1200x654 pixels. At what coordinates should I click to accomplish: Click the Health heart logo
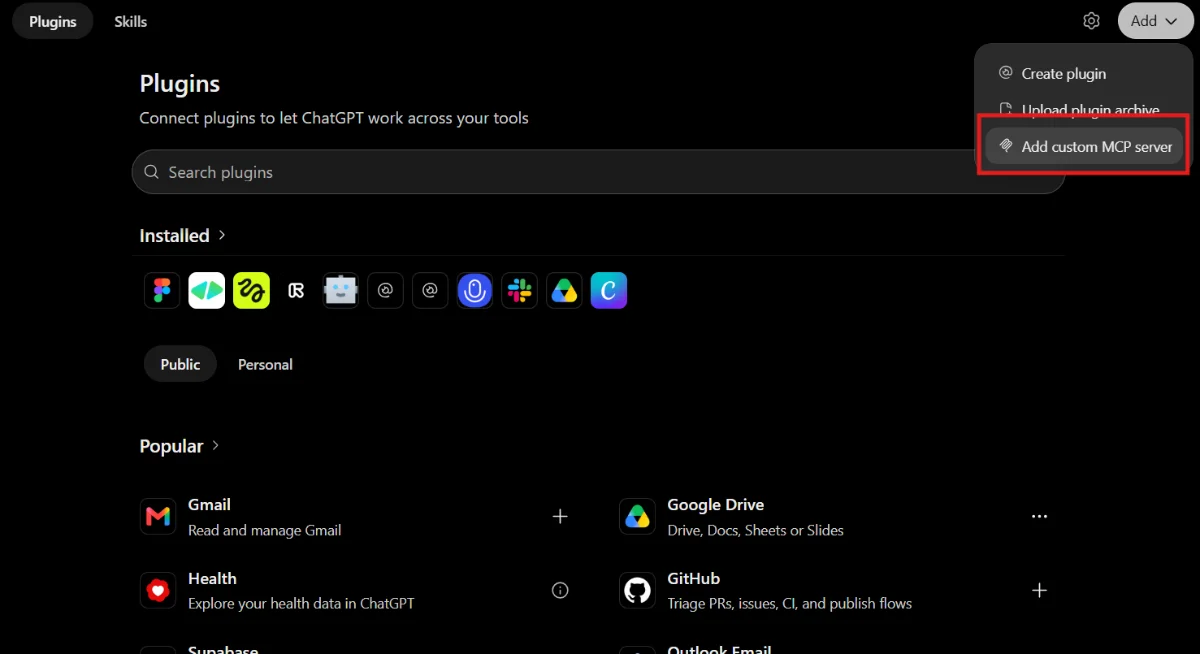158,590
